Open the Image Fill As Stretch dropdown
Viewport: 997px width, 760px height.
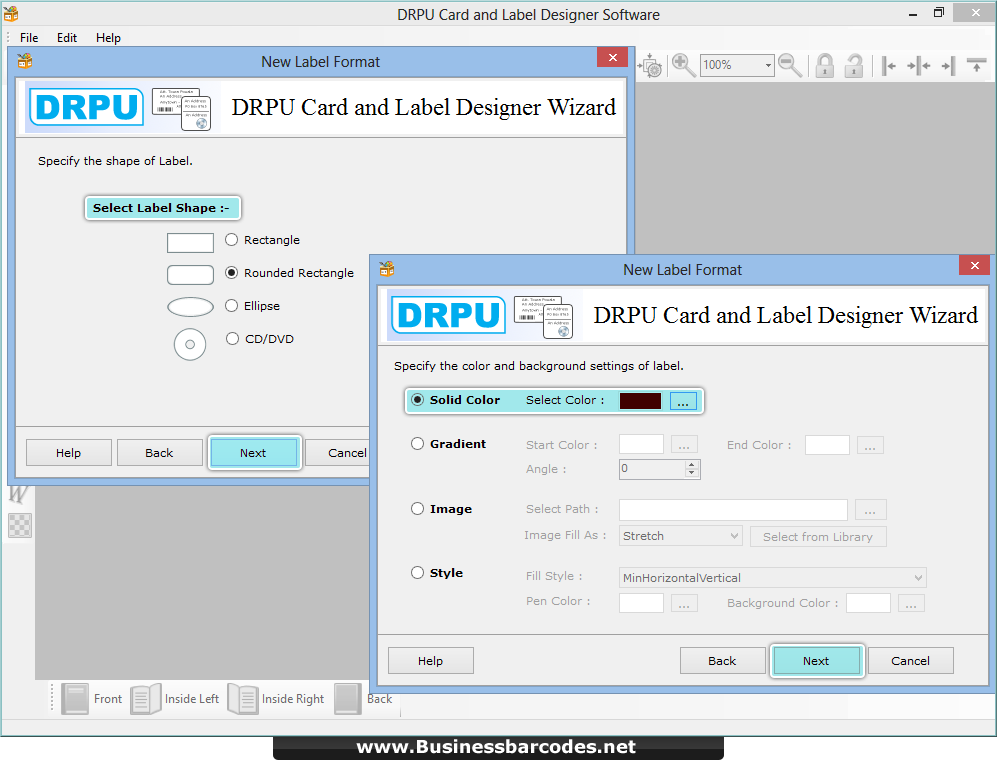(x=680, y=536)
